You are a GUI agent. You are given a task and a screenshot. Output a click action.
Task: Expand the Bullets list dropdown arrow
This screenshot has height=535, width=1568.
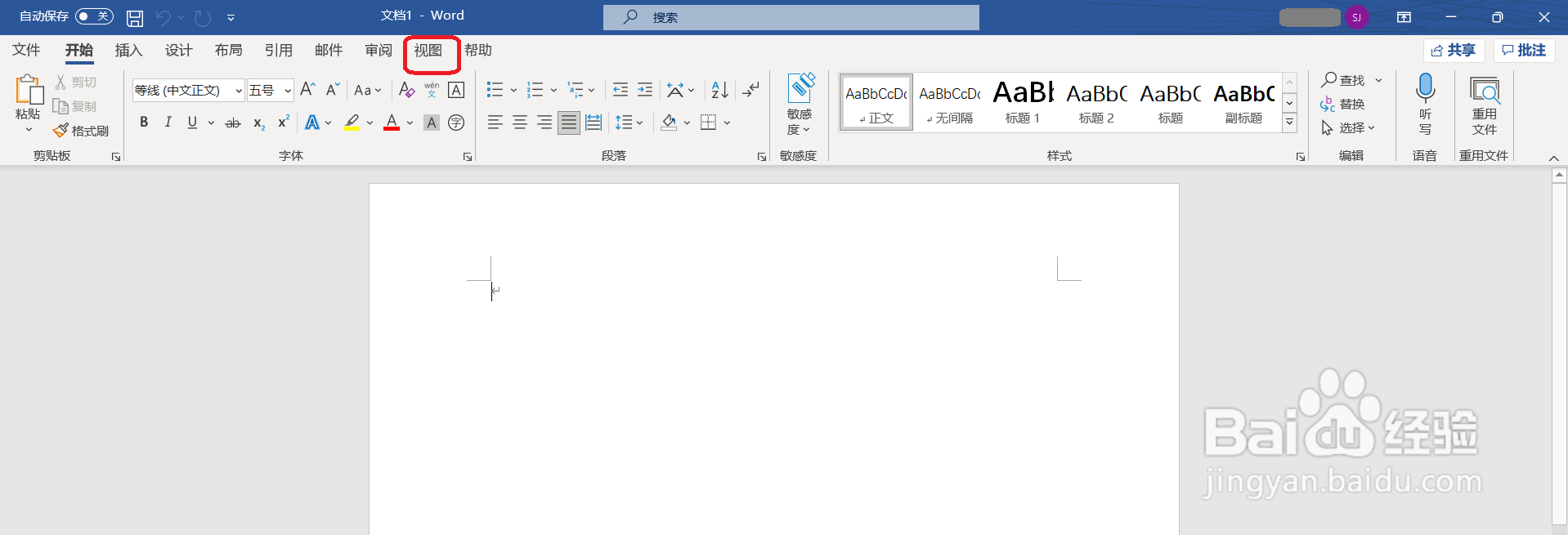(x=513, y=90)
